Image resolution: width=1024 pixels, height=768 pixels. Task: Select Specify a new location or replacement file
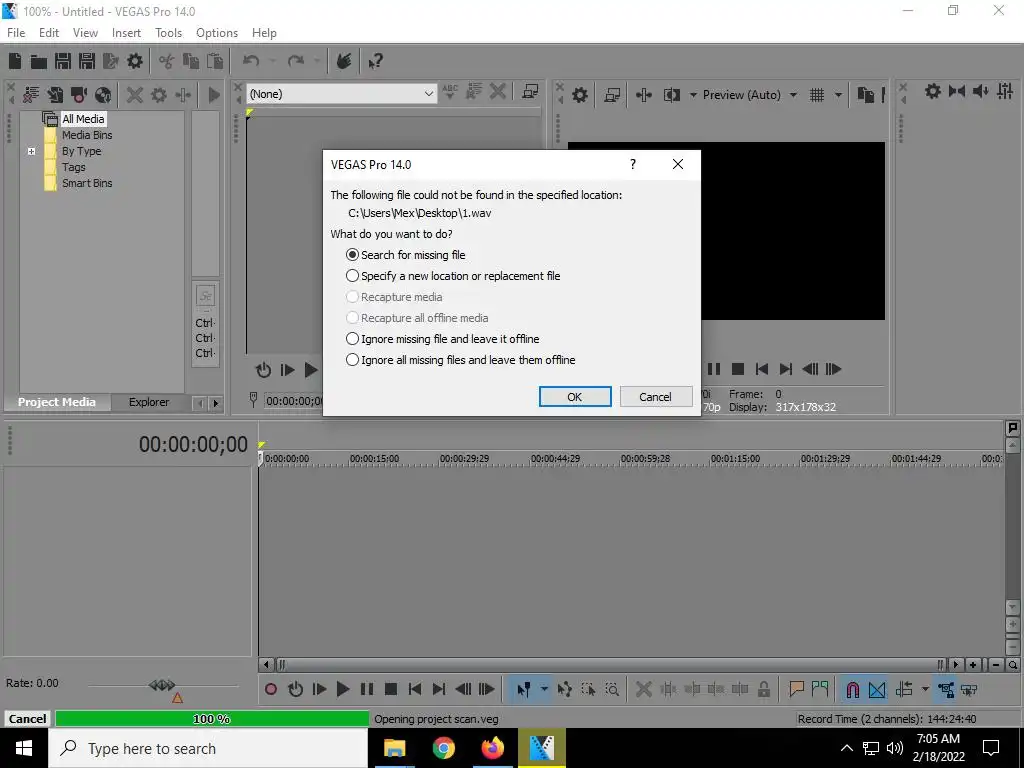pos(453,276)
